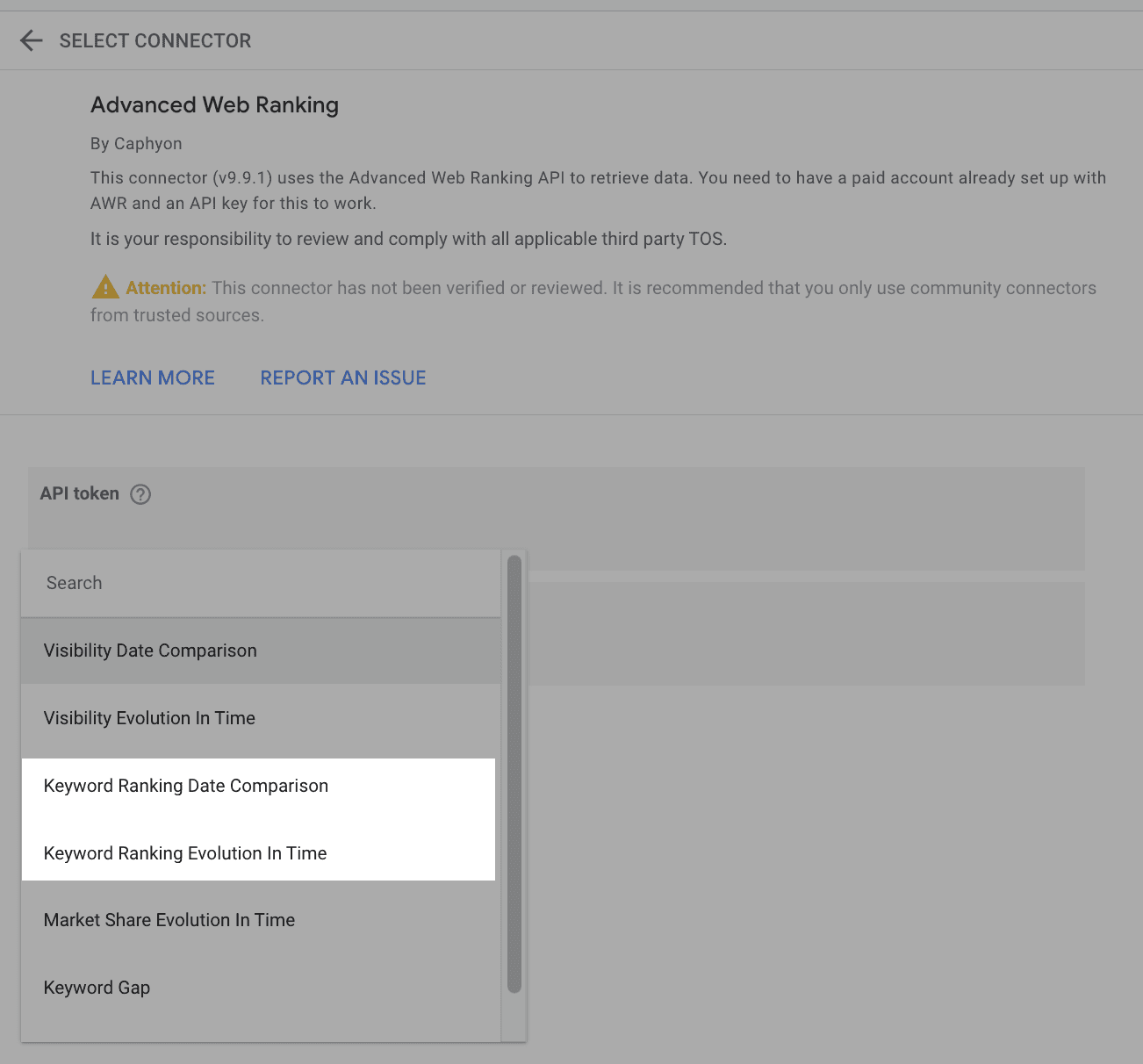The height and width of the screenshot is (1064, 1143).
Task: Open the API token help icon
Action: pyautogui.click(x=140, y=494)
